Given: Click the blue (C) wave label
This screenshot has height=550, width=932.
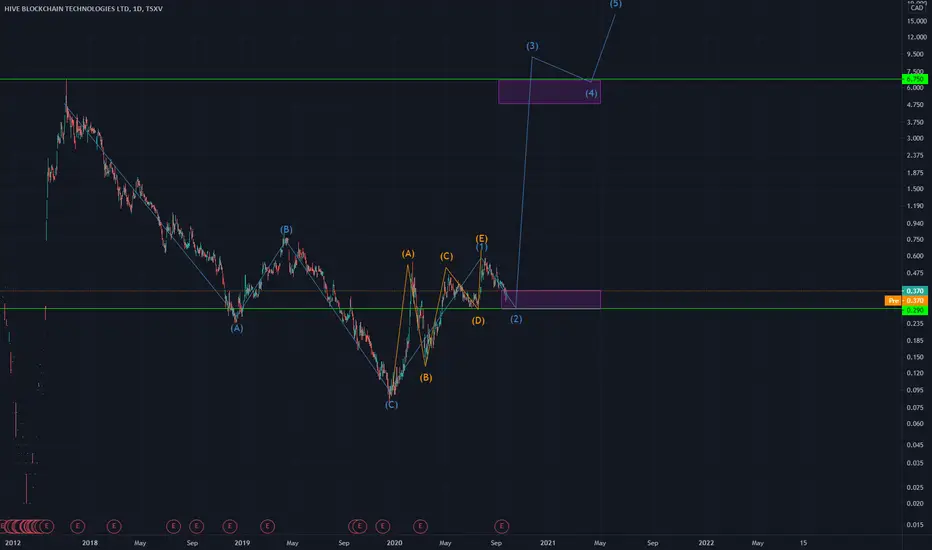Looking at the screenshot, I should click(x=391, y=405).
